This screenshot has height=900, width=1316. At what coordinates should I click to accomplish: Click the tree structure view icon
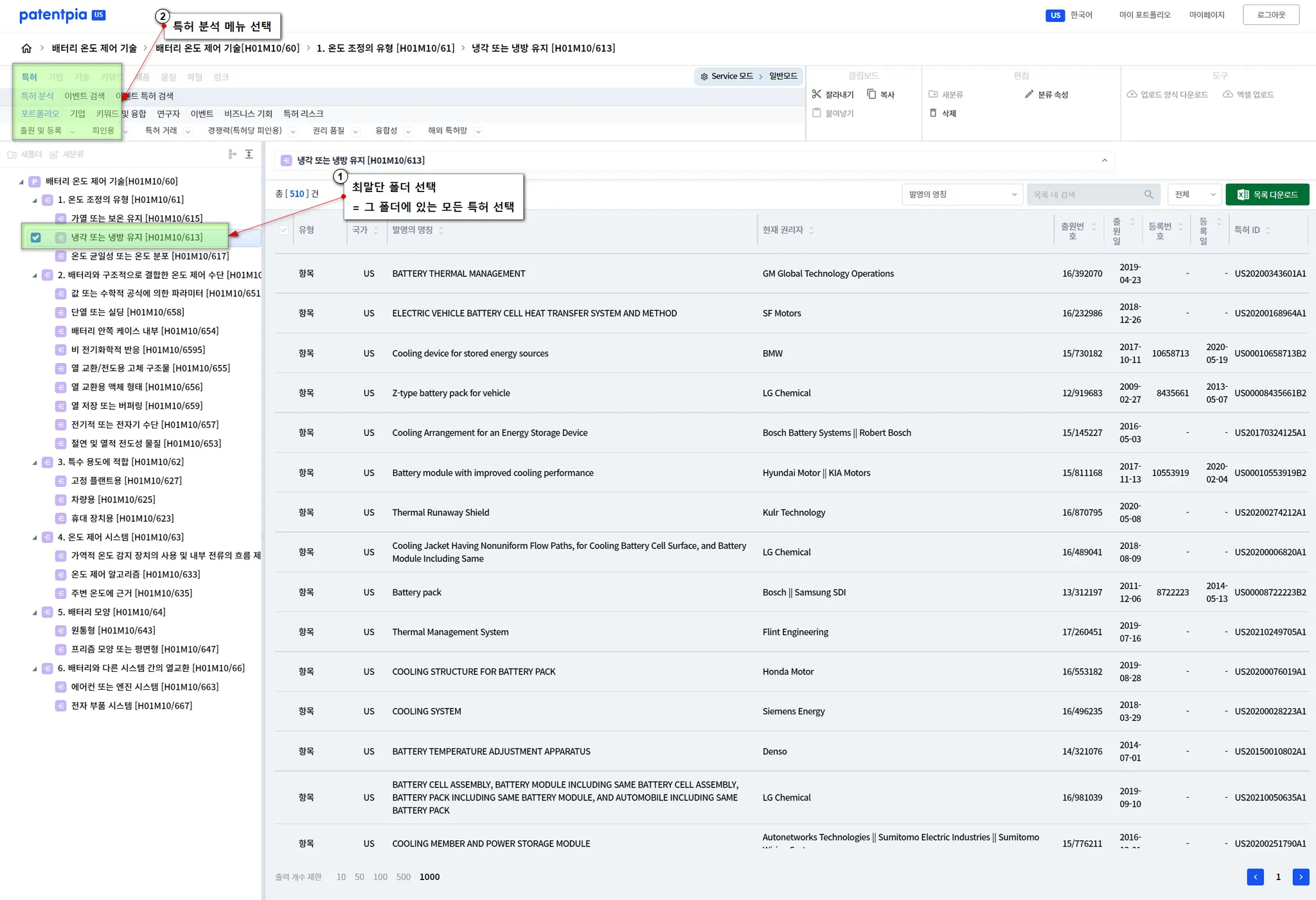tap(232, 154)
